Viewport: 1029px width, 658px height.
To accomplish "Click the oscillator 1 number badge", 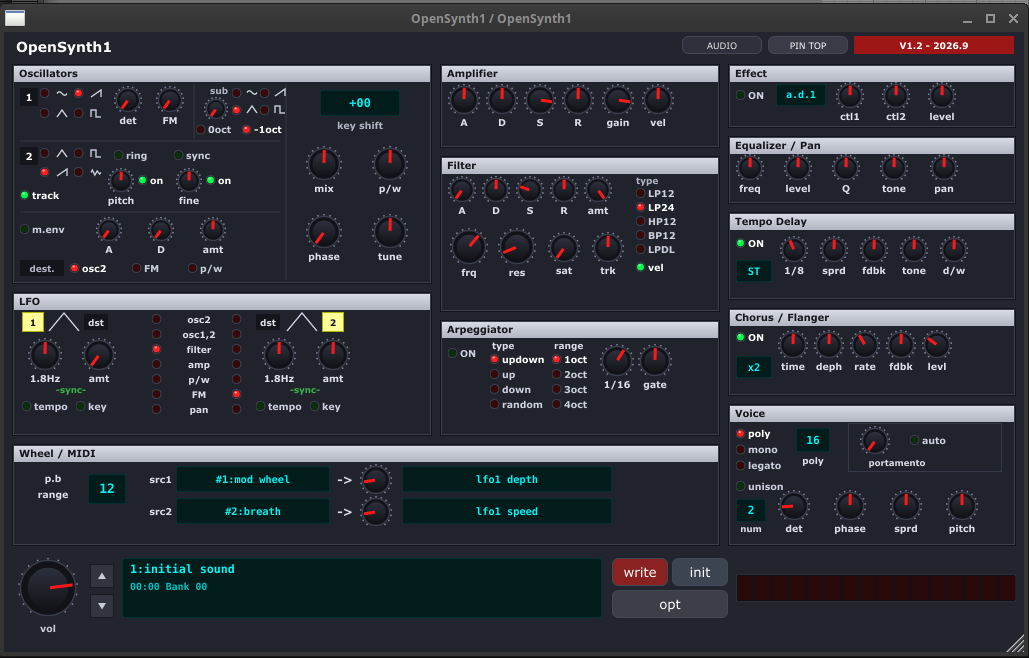I will [x=28, y=98].
